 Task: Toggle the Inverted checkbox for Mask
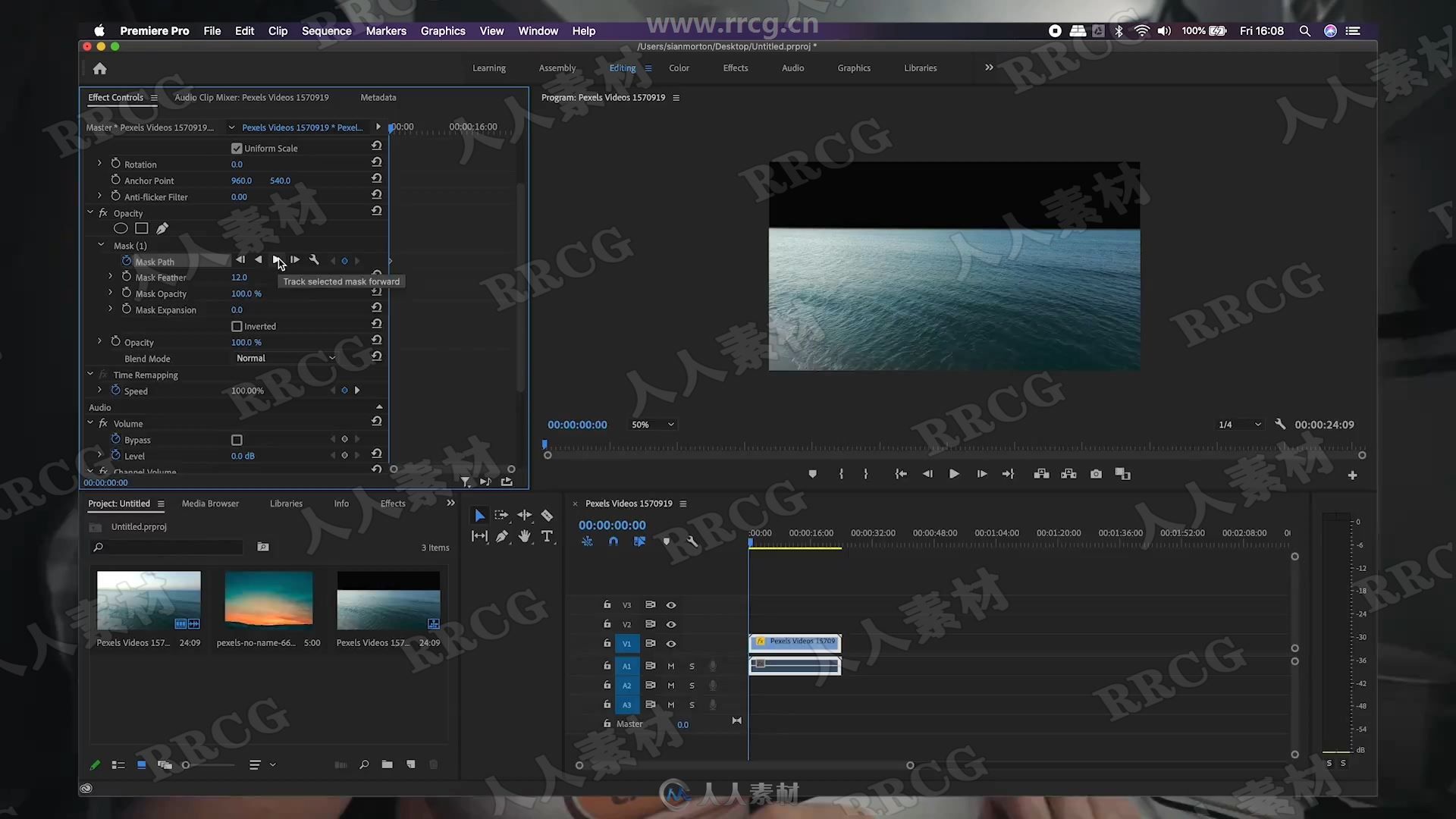237,325
